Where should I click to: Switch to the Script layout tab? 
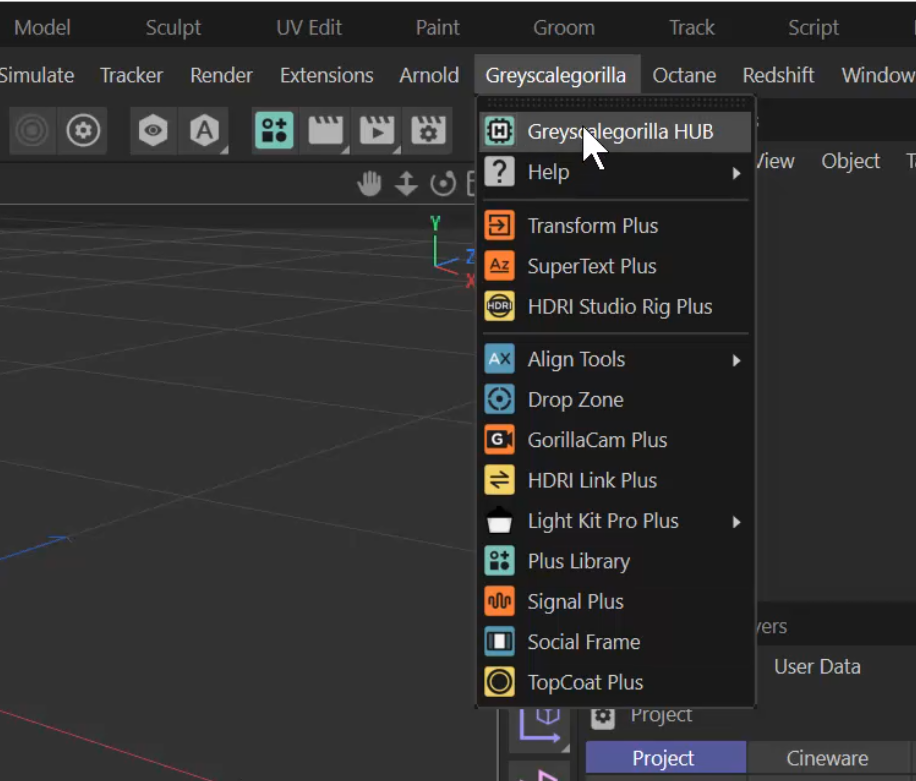tap(813, 27)
